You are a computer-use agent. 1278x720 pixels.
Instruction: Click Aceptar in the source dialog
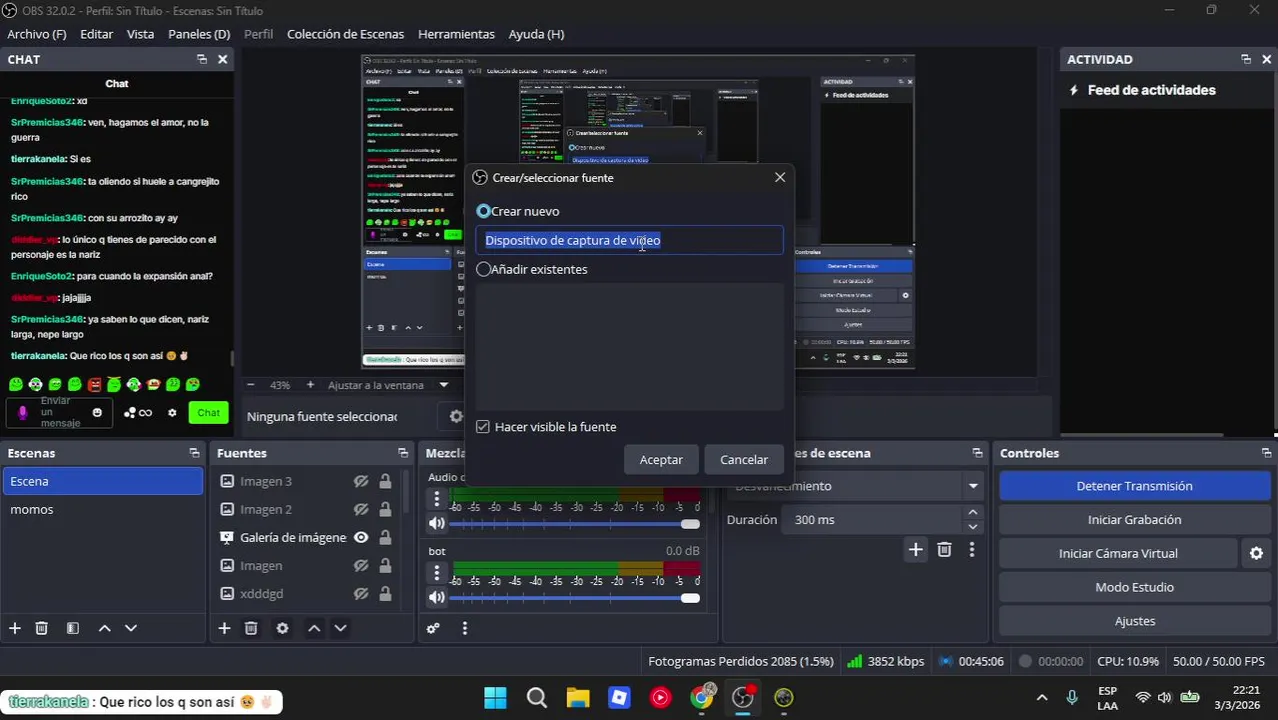pyautogui.click(x=661, y=459)
